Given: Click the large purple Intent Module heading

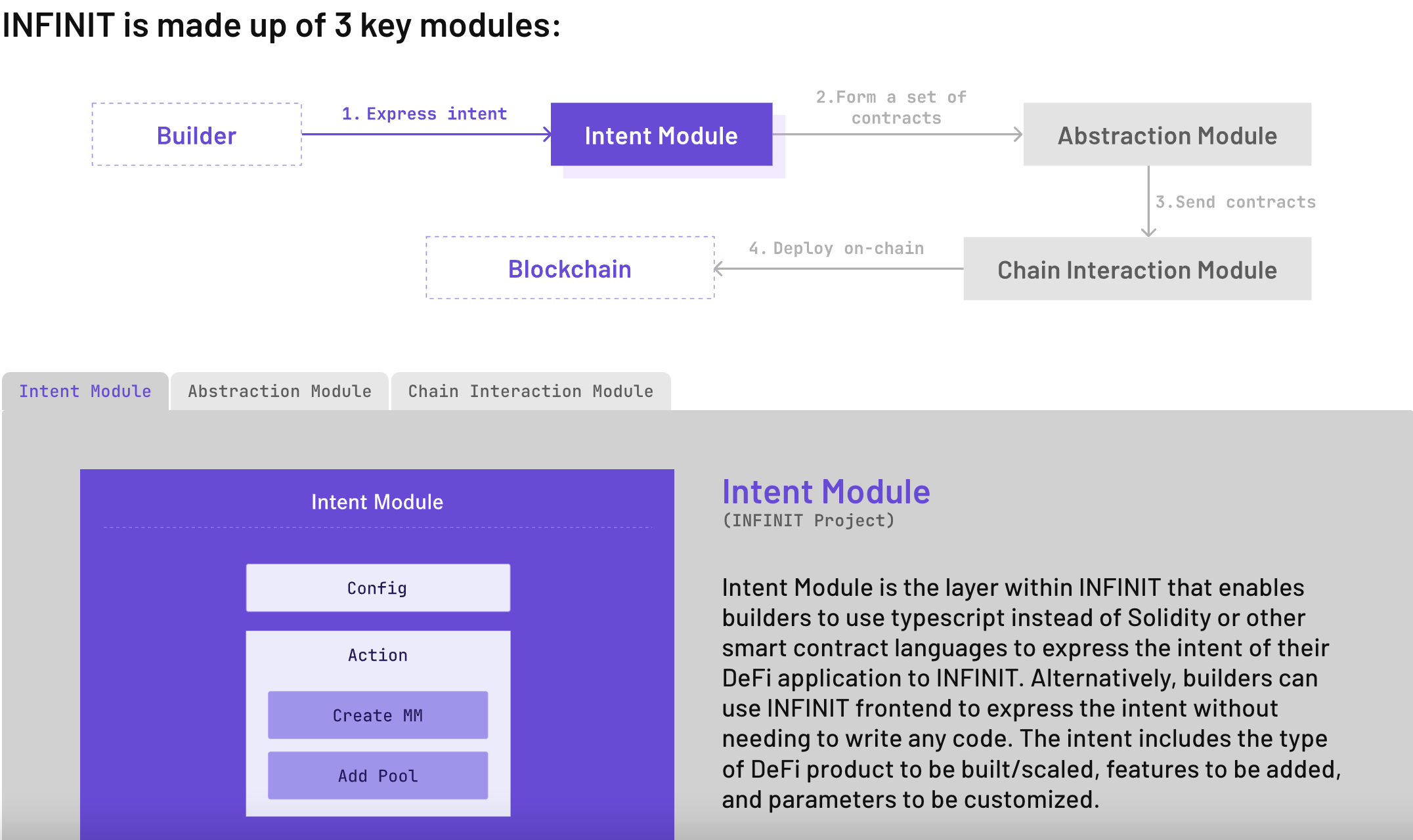Looking at the screenshot, I should pos(826,492).
